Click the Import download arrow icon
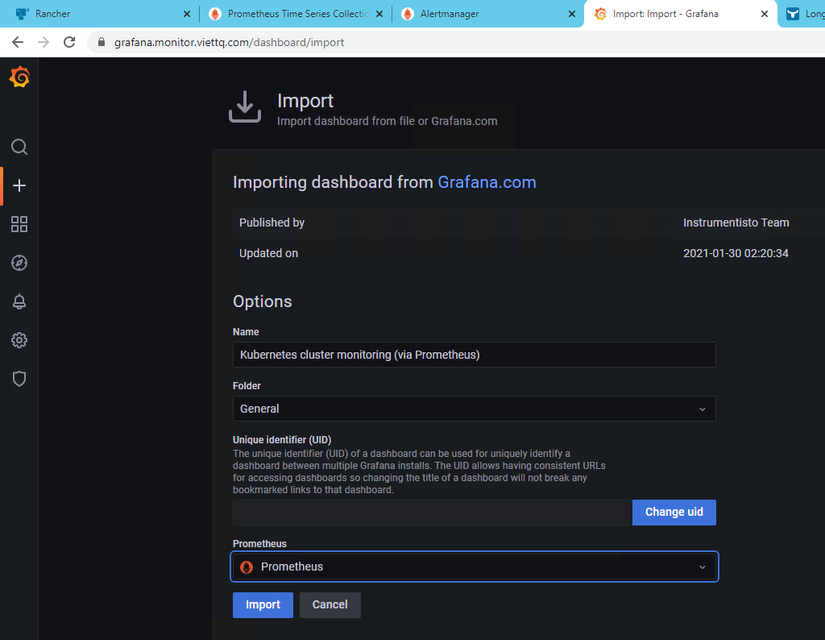The height and width of the screenshot is (640, 825). coord(245,107)
